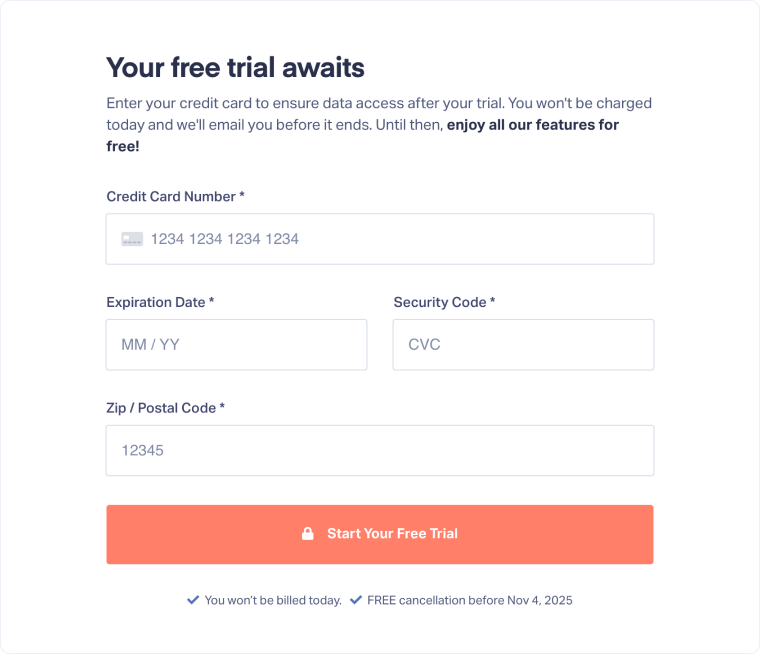The image size is (760, 654).
Task: Click the "You won't be billed today." text
Action: (273, 601)
